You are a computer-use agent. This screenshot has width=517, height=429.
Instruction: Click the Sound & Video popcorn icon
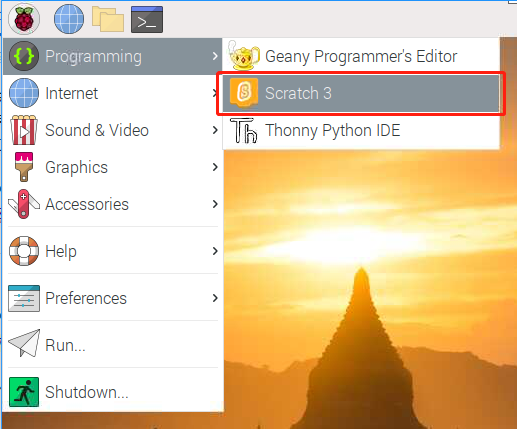[24, 130]
